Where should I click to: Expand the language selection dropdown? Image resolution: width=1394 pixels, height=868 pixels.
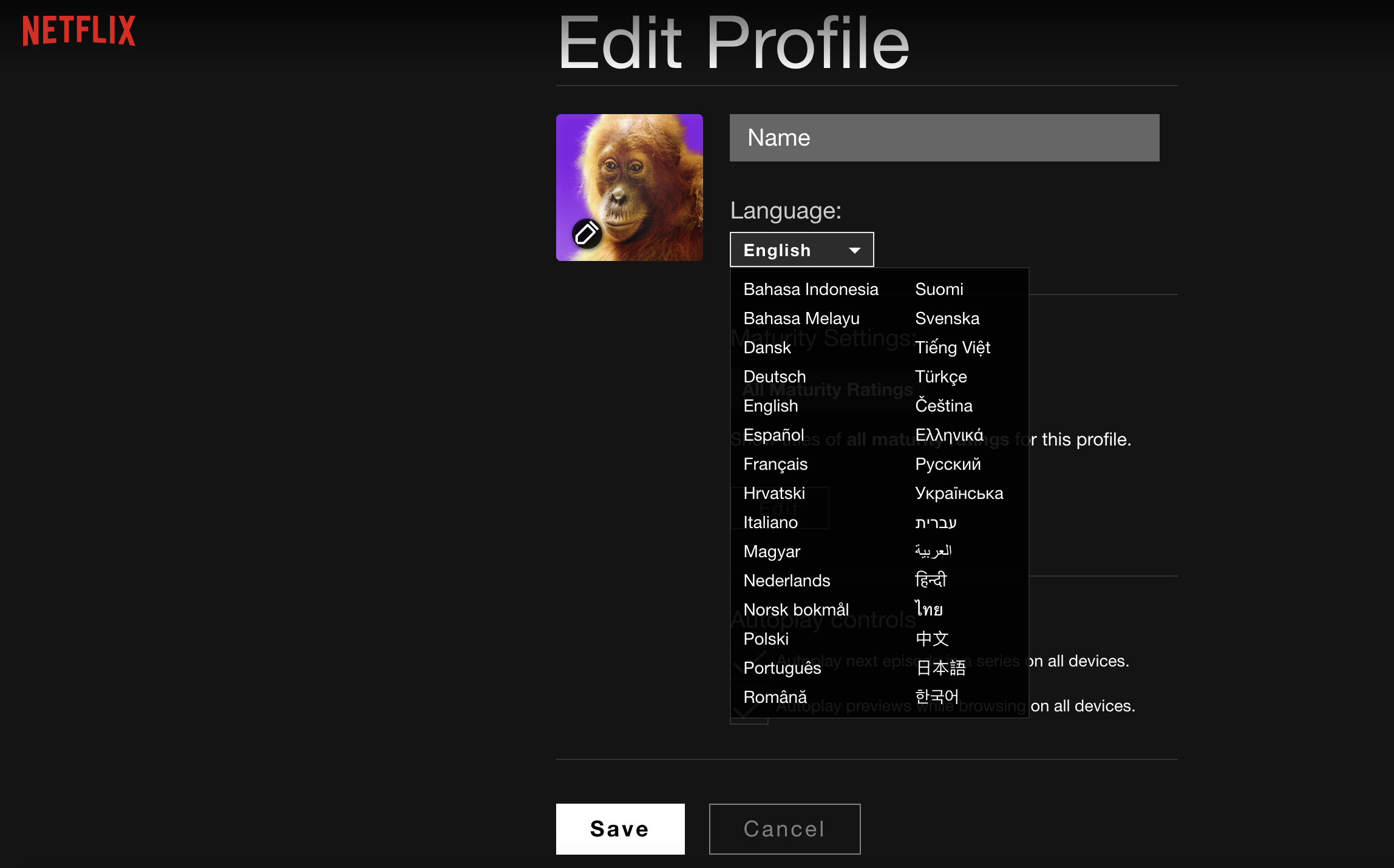800,249
